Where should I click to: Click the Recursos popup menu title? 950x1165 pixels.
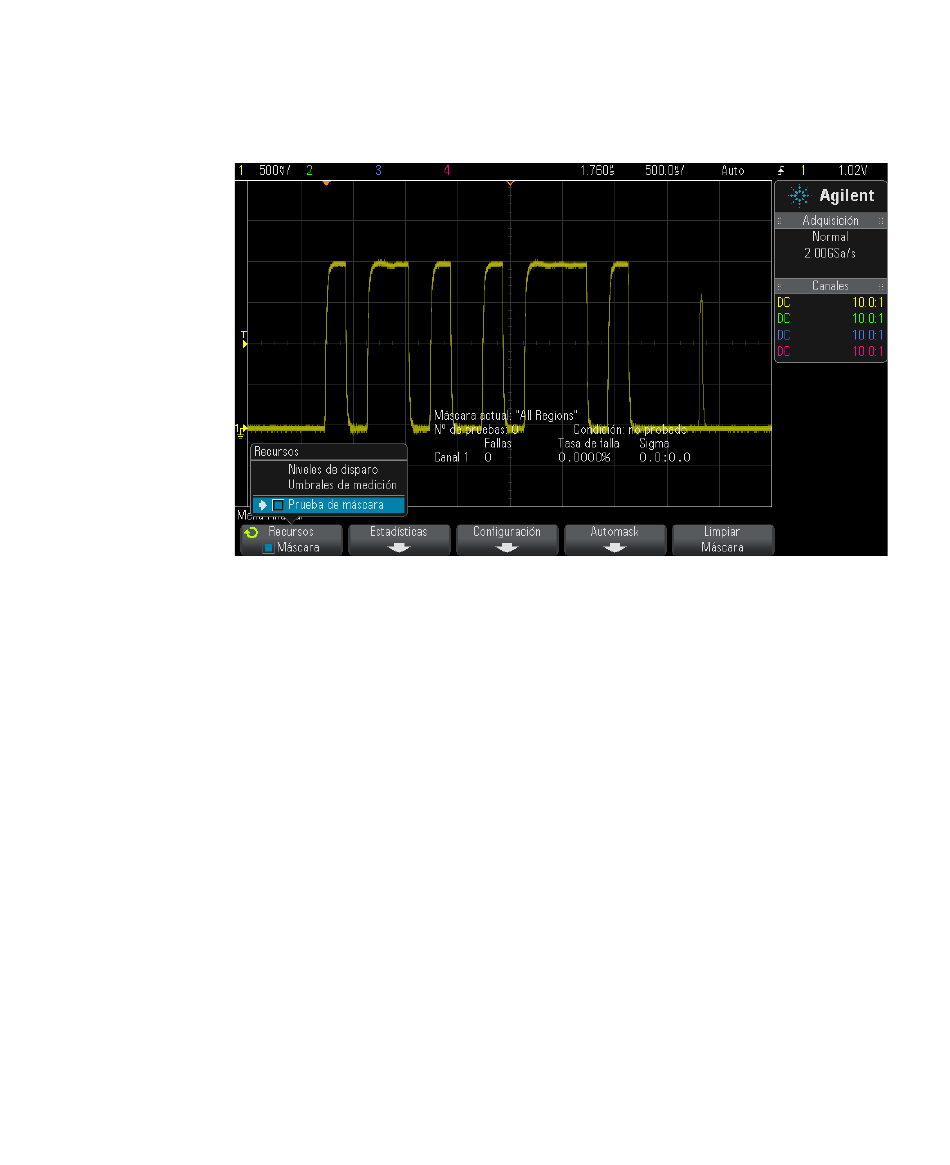tap(276, 452)
